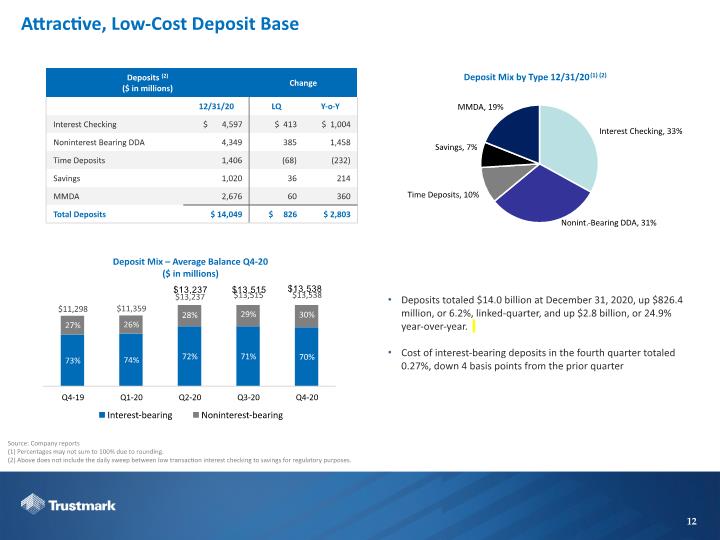Click the '385' LQ change value

click(x=290, y=142)
